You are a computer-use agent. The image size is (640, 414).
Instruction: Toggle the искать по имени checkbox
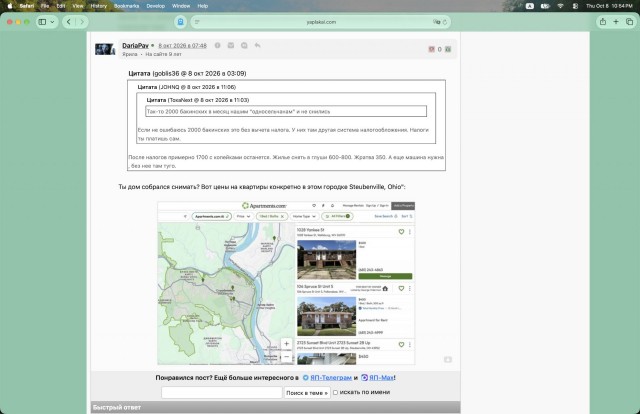click(x=335, y=392)
